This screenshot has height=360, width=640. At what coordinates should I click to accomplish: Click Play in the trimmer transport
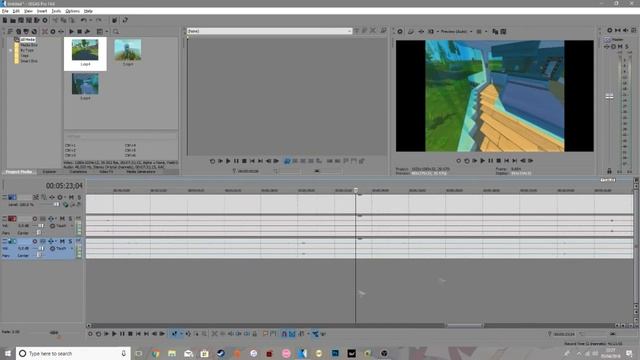(x=228, y=161)
